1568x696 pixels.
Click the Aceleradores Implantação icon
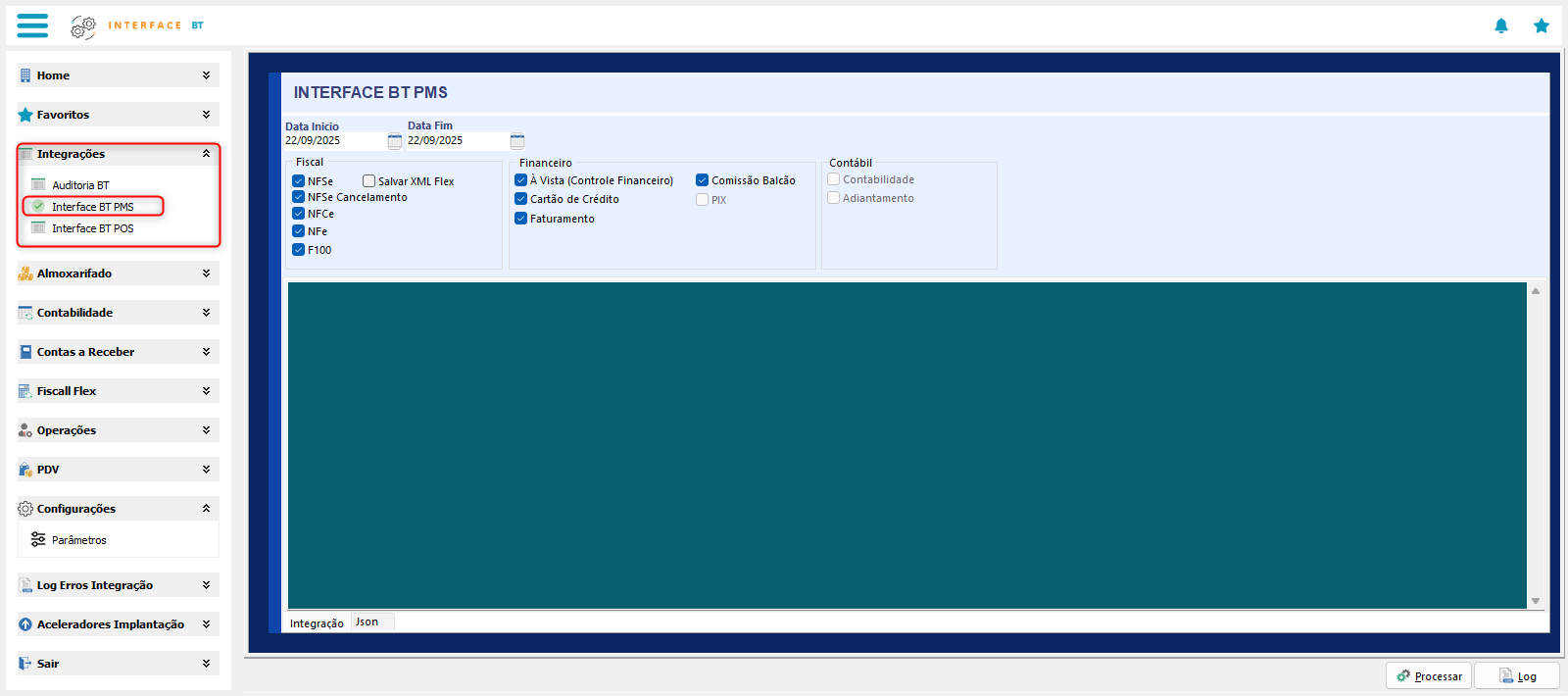[x=25, y=624]
